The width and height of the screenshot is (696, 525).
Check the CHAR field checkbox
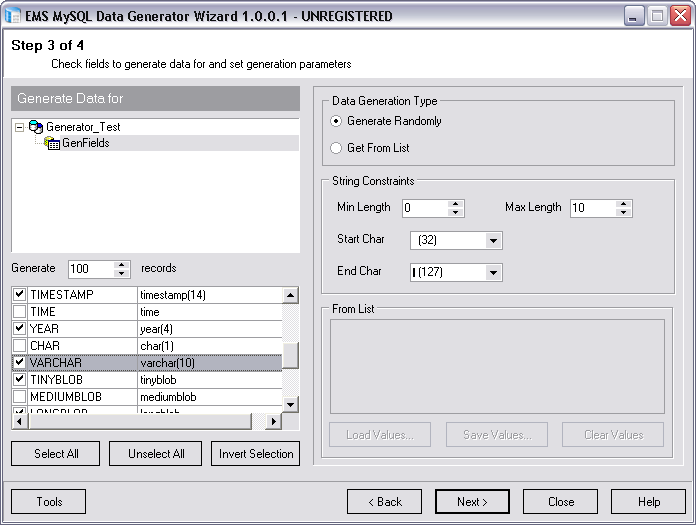point(20,345)
